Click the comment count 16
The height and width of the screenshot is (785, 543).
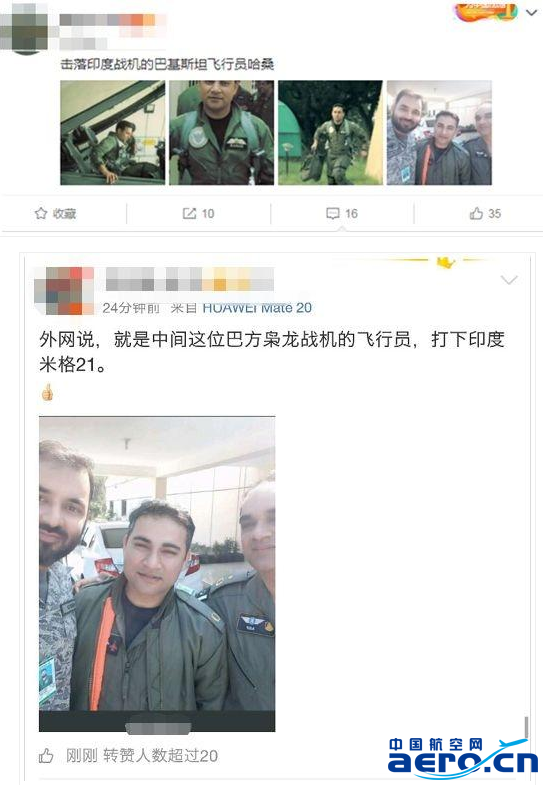351,214
